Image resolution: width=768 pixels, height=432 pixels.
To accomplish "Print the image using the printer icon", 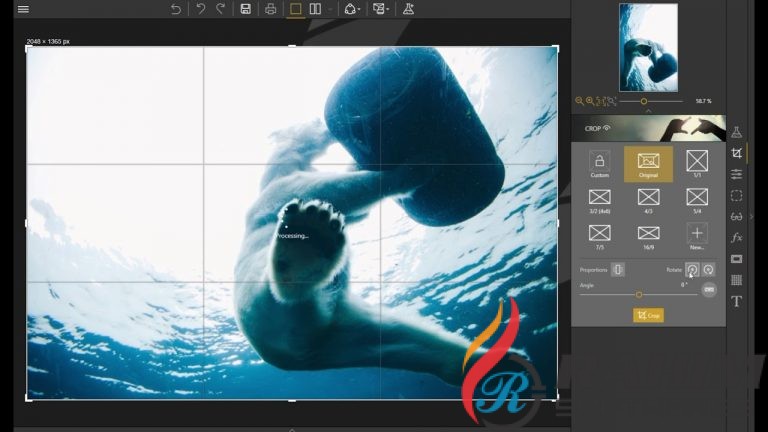I will 270,9.
